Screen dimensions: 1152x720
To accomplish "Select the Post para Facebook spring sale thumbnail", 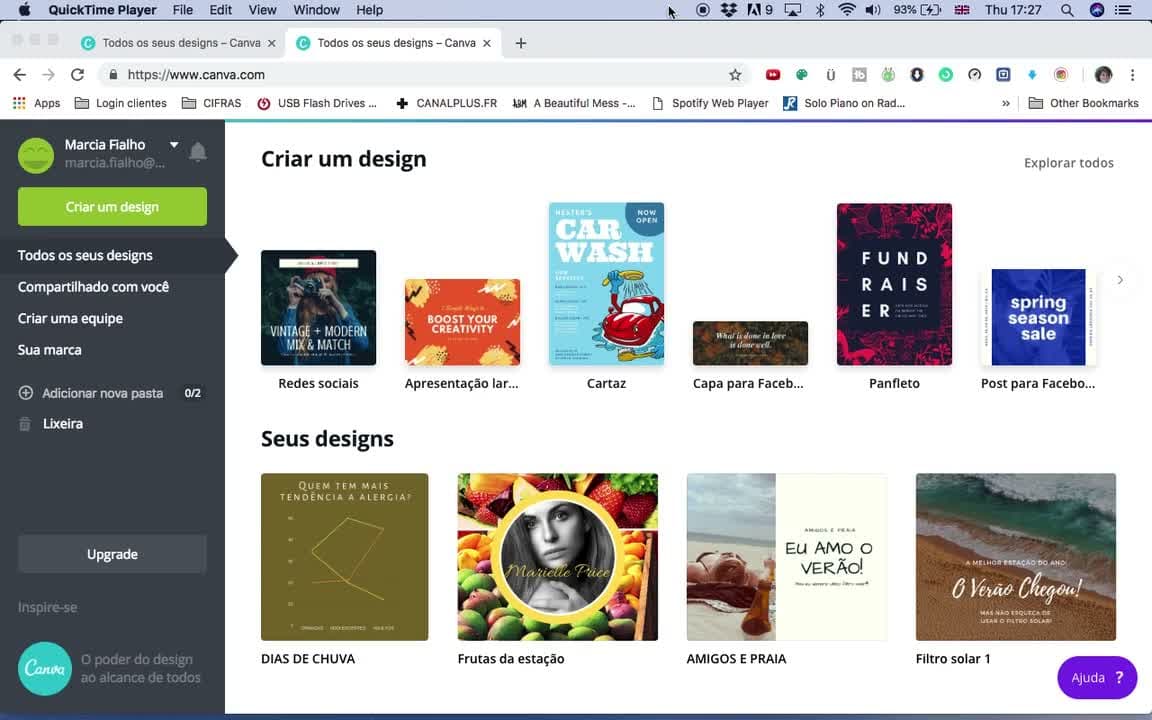I will pyautogui.click(x=1038, y=317).
